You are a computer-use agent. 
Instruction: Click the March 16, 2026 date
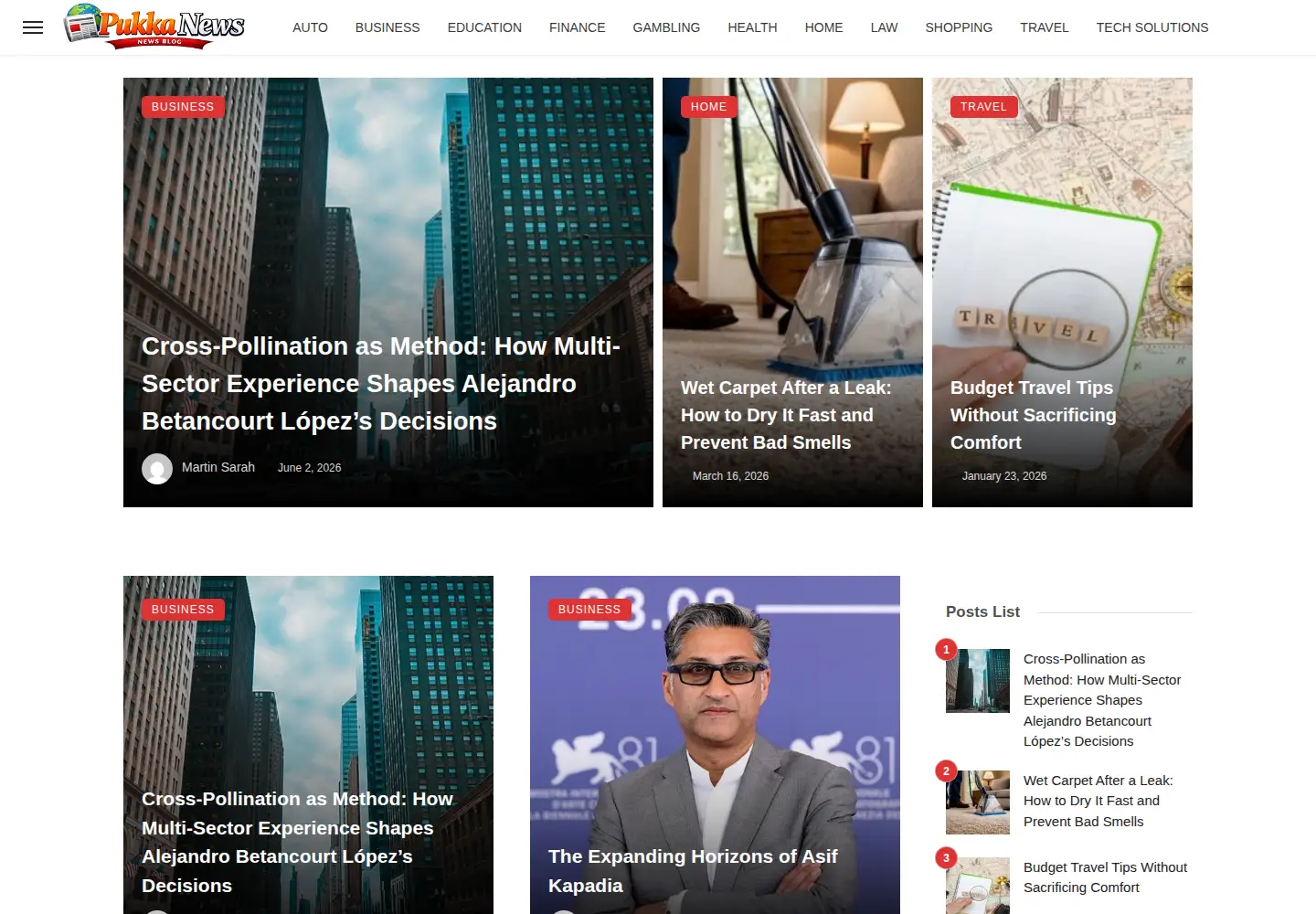pyautogui.click(x=730, y=476)
